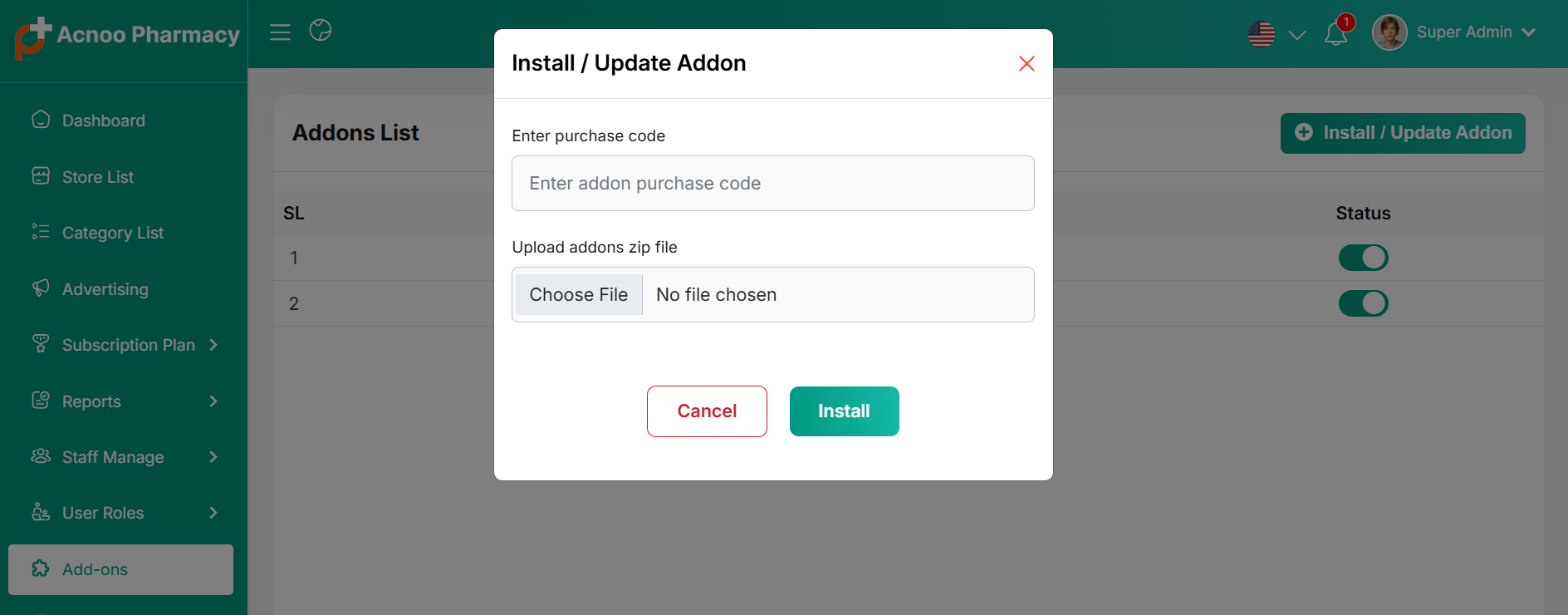Click the Dashboard sidebar icon

(x=41, y=120)
